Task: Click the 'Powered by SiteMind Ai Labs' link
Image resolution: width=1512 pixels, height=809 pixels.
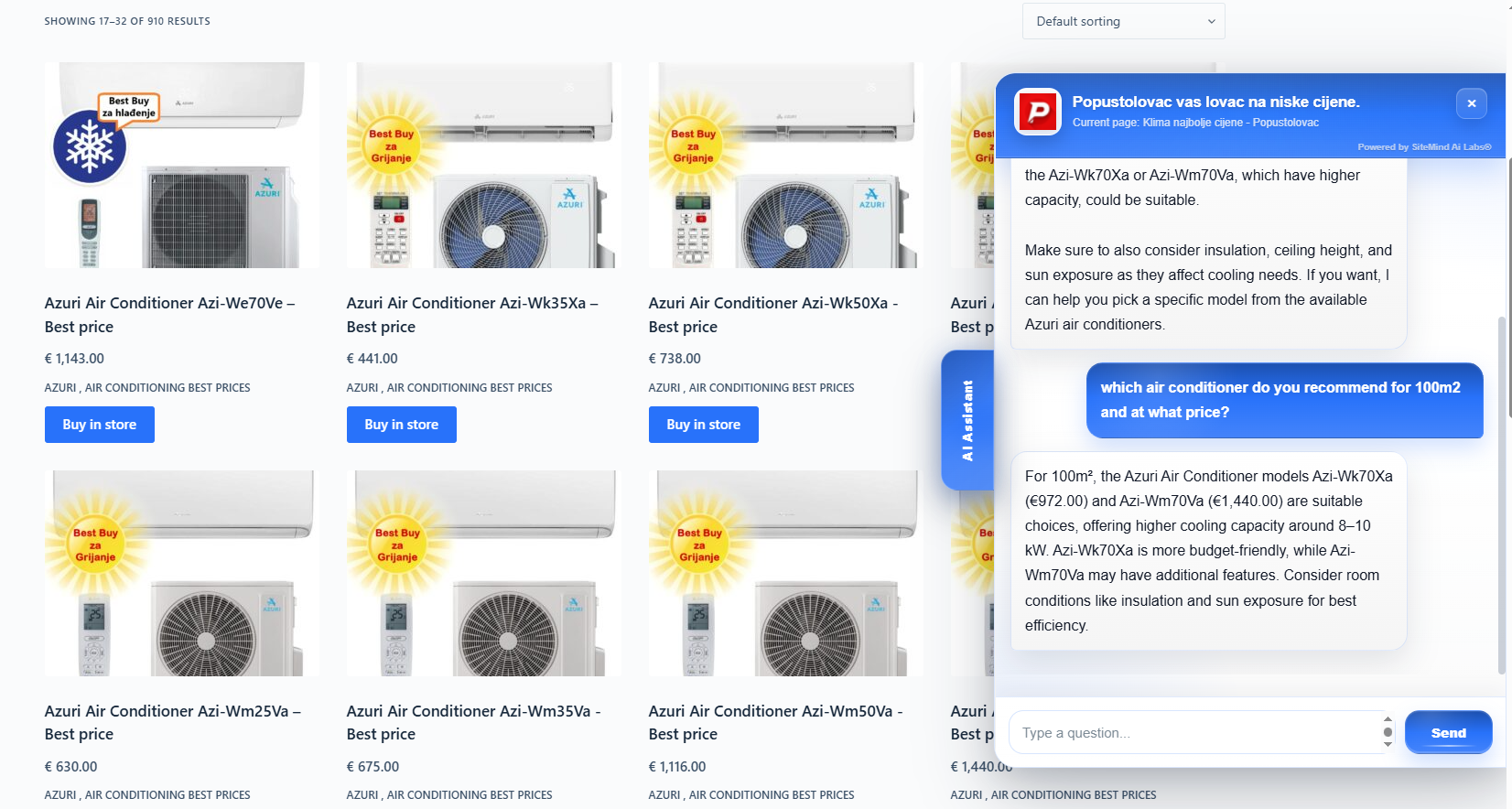Action: pos(1424,146)
